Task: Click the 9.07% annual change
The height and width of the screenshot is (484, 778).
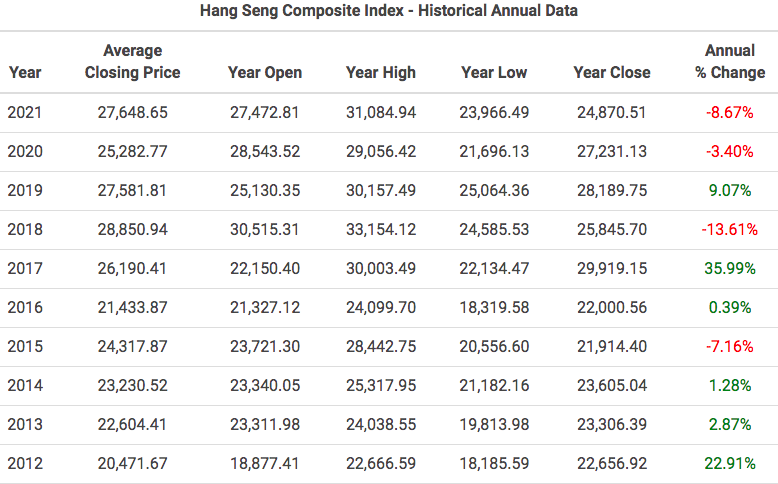Action: 730,191
